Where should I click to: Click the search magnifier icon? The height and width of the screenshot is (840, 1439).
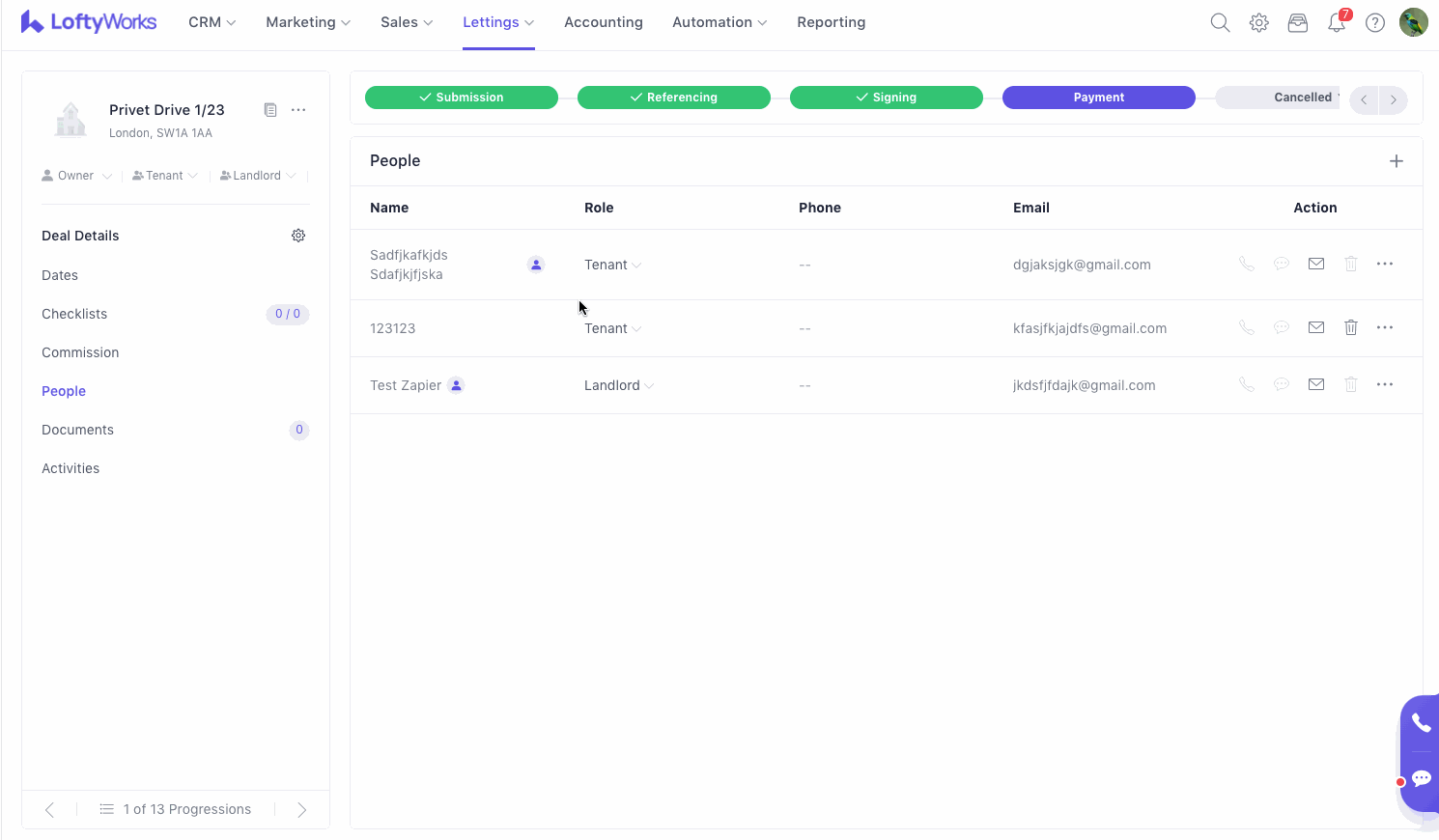pos(1220,22)
